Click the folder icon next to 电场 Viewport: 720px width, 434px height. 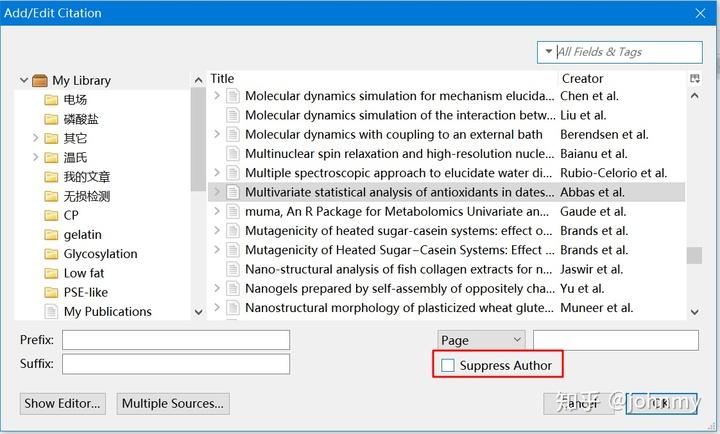(51, 100)
